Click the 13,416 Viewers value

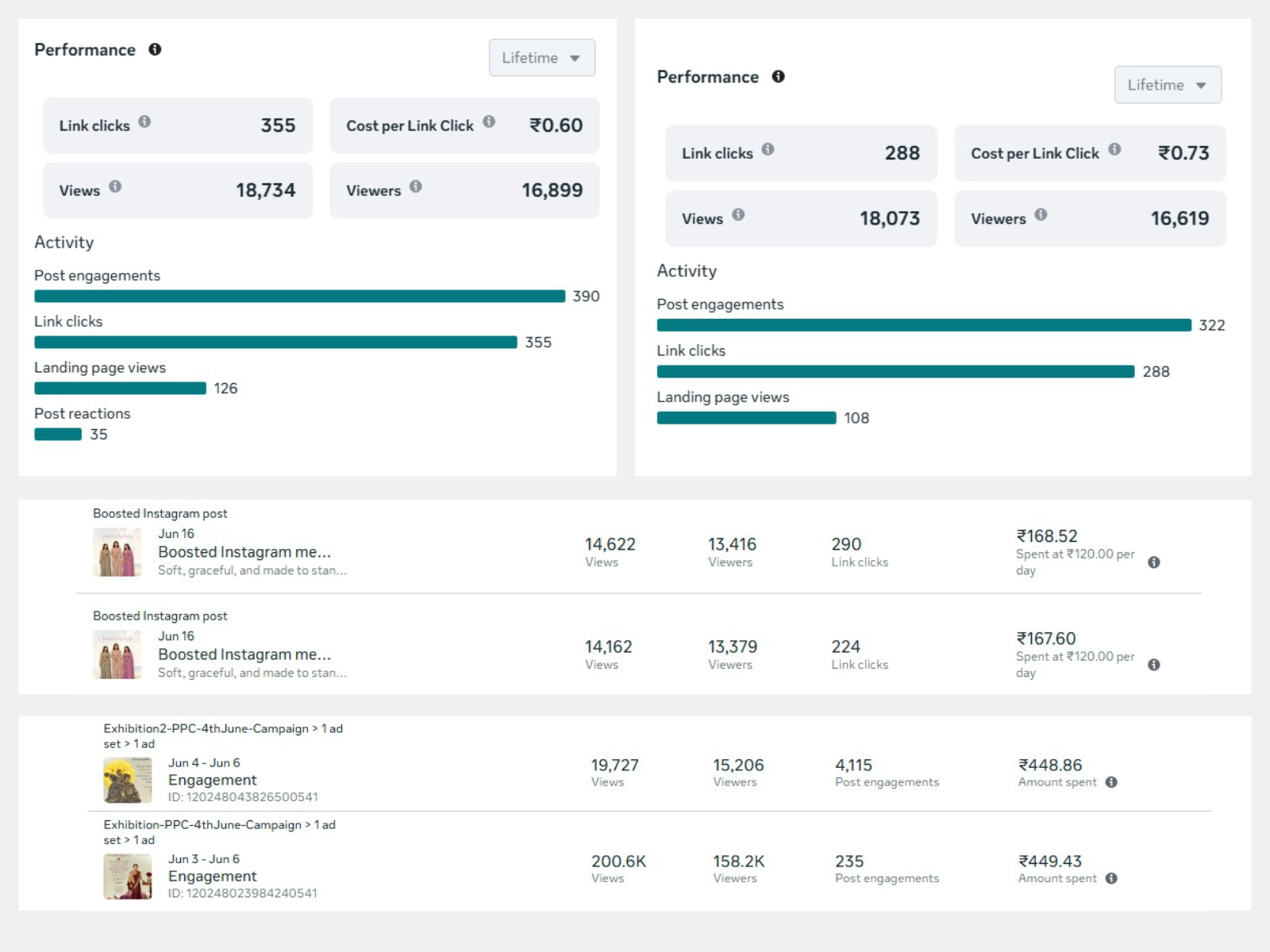(733, 544)
